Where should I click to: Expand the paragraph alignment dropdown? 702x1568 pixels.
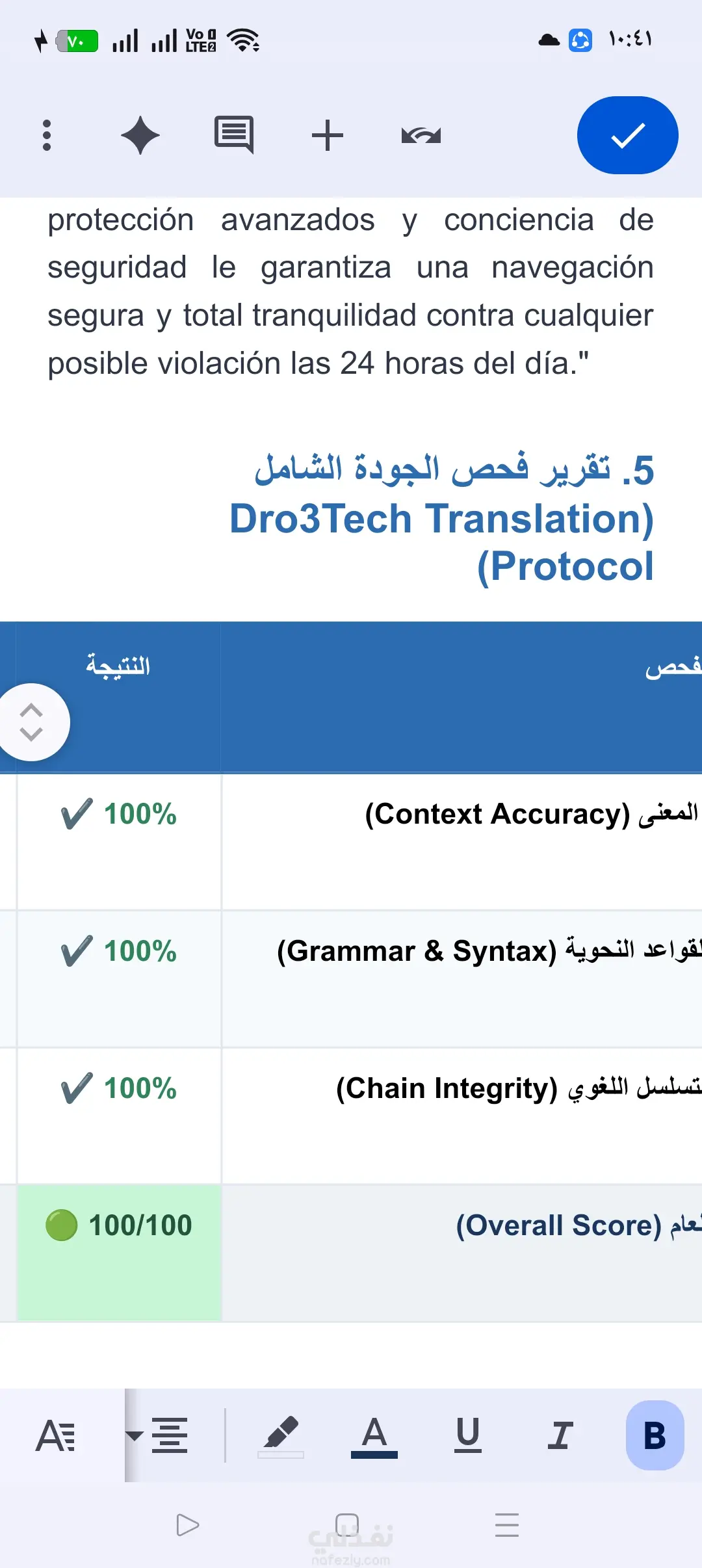click(157, 1435)
